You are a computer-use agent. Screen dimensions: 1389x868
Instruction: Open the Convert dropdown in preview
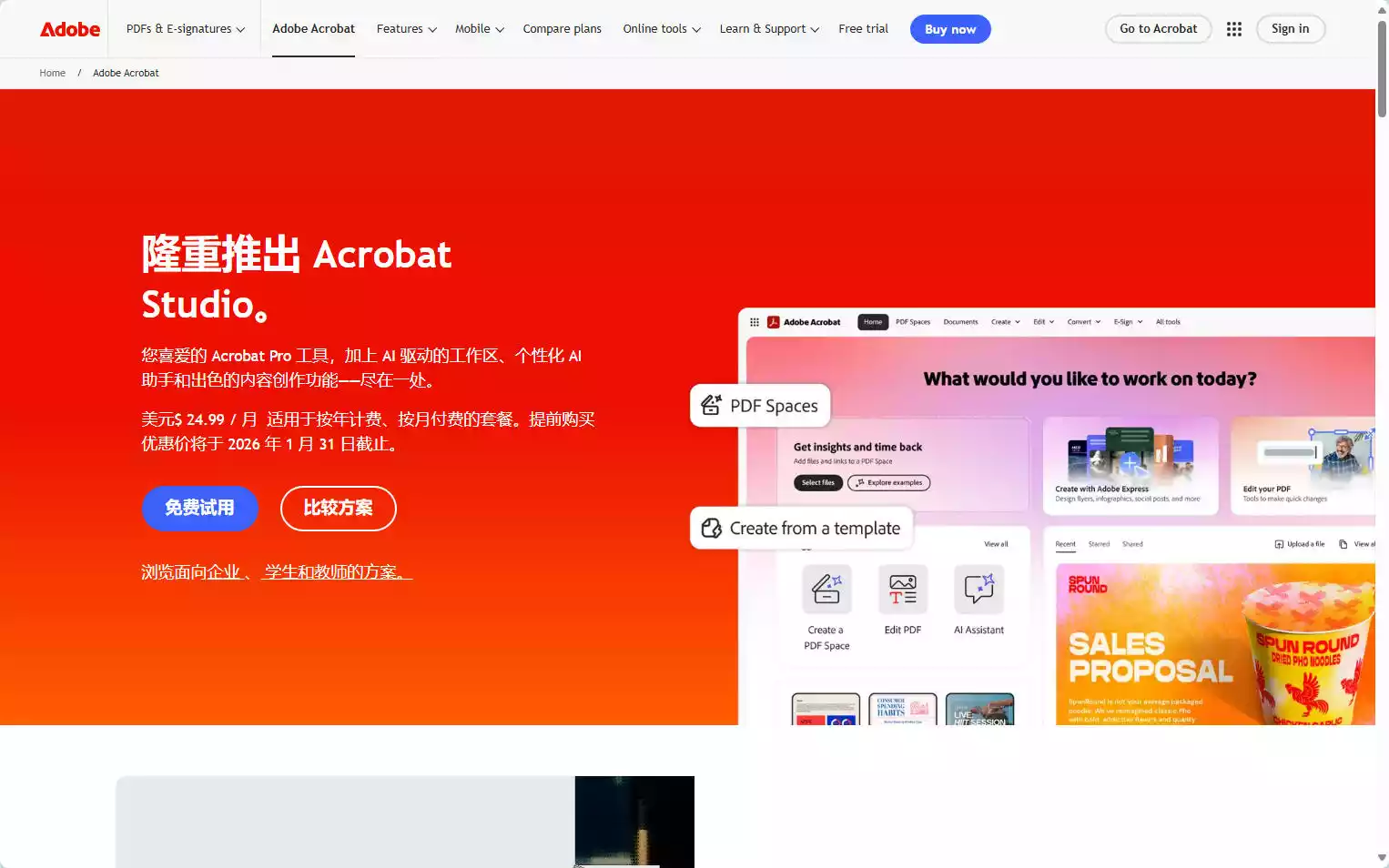pos(1084,322)
